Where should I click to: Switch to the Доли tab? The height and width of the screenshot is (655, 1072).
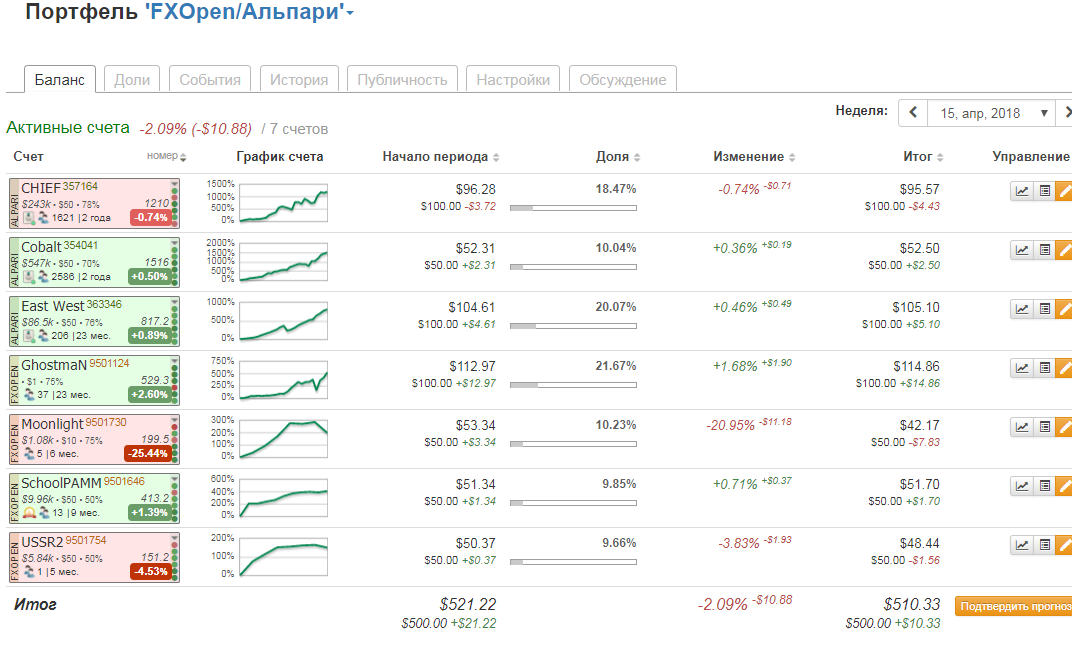tap(132, 80)
